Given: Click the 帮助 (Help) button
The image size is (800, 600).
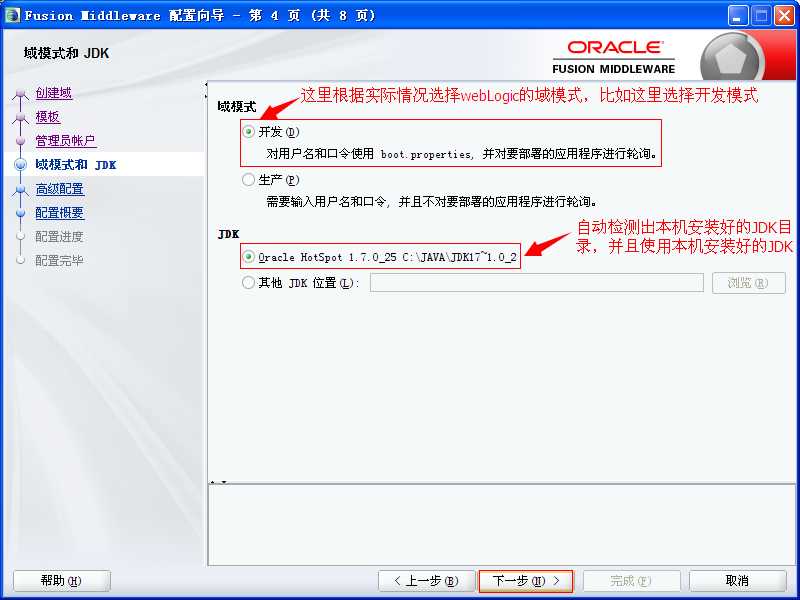Looking at the screenshot, I should (61, 581).
